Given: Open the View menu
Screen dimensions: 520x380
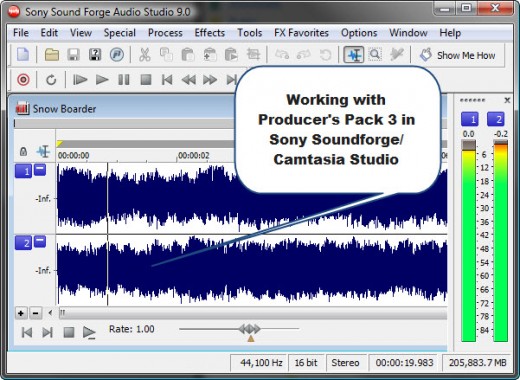Looking at the screenshot, I should click(81, 33).
